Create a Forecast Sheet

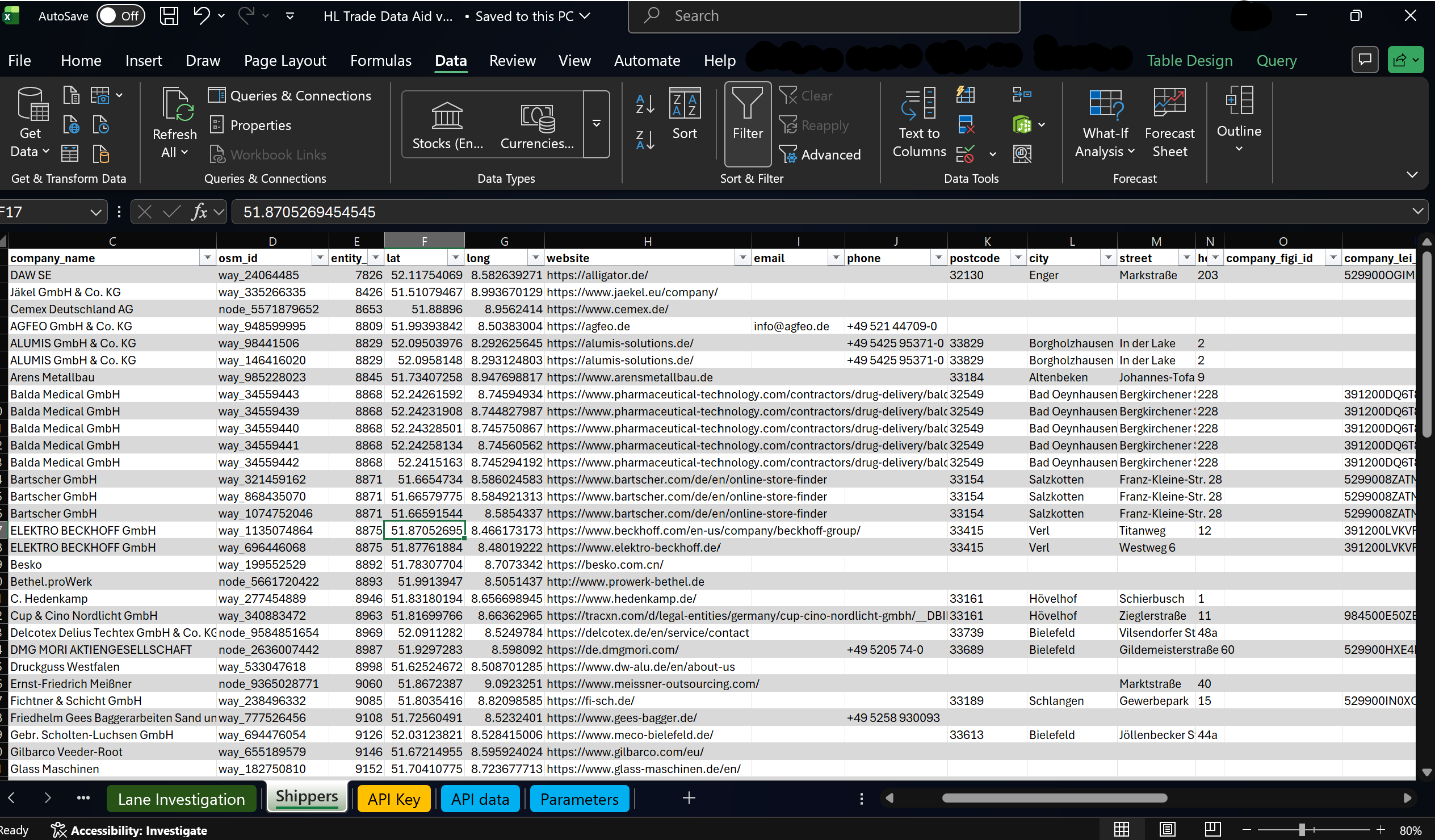pos(1169,123)
